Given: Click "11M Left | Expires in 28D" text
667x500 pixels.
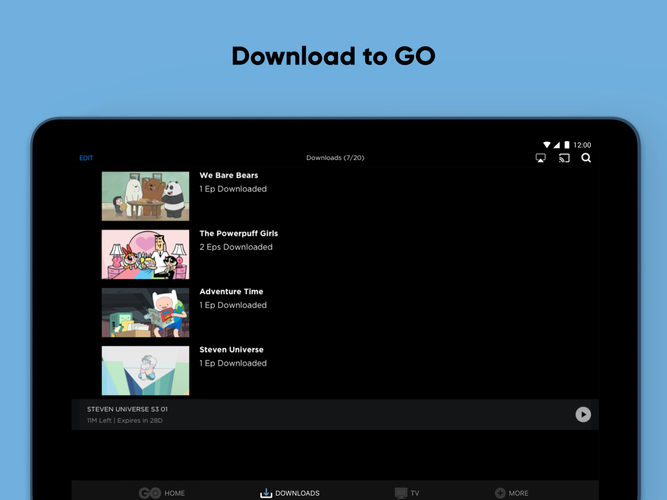Looking at the screenshot, I should (125, 420).
